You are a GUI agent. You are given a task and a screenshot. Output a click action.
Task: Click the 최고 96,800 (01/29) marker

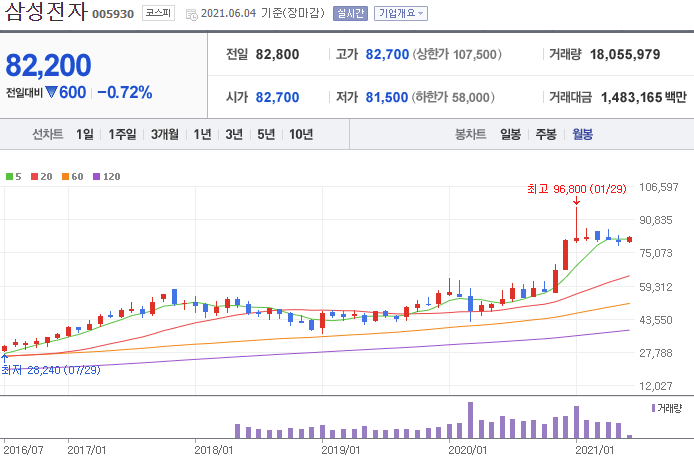(x=577, y=189)
